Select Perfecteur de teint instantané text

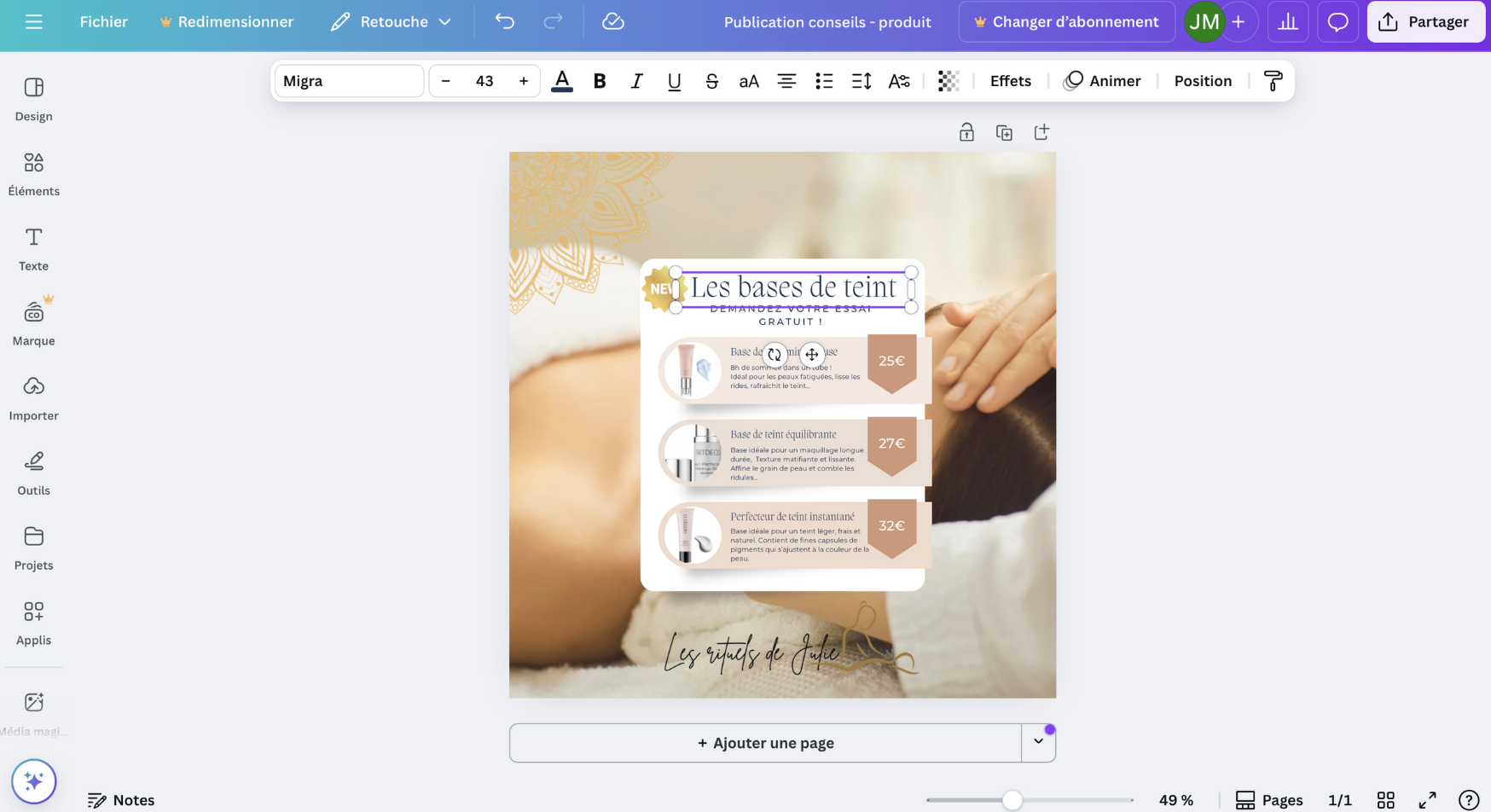click(792, 517)
